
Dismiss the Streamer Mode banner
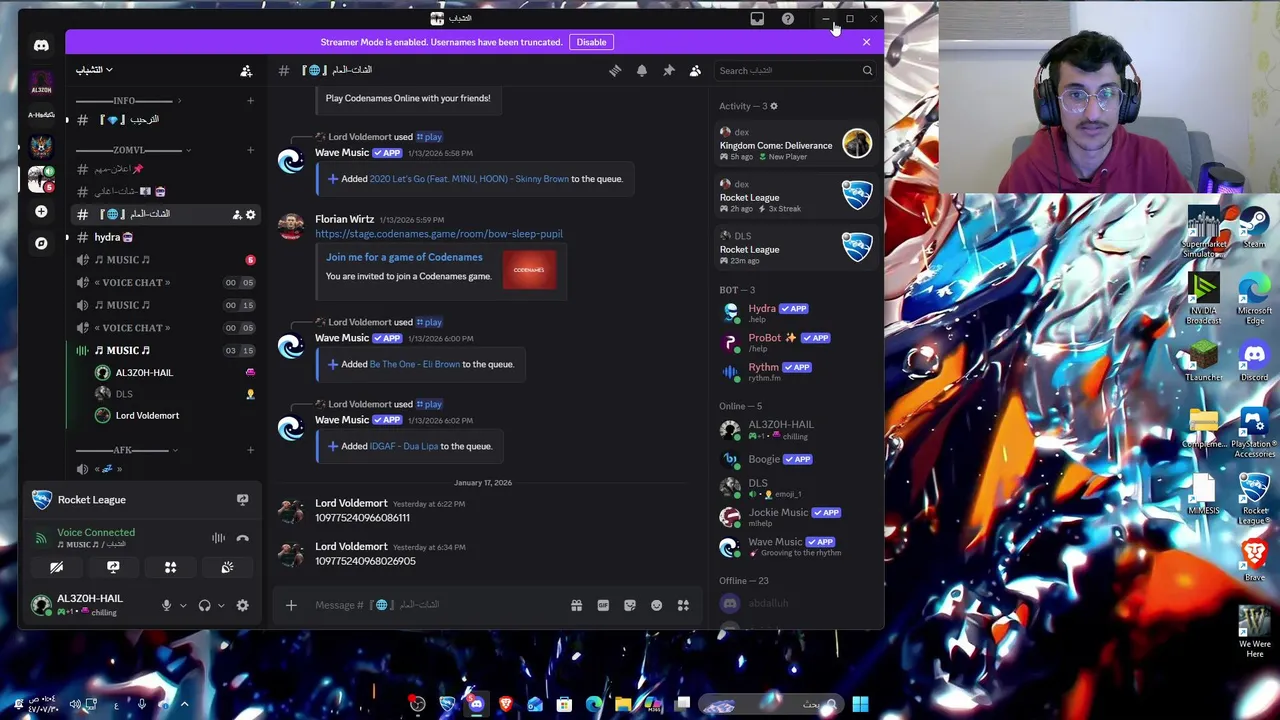coord(866,42)
